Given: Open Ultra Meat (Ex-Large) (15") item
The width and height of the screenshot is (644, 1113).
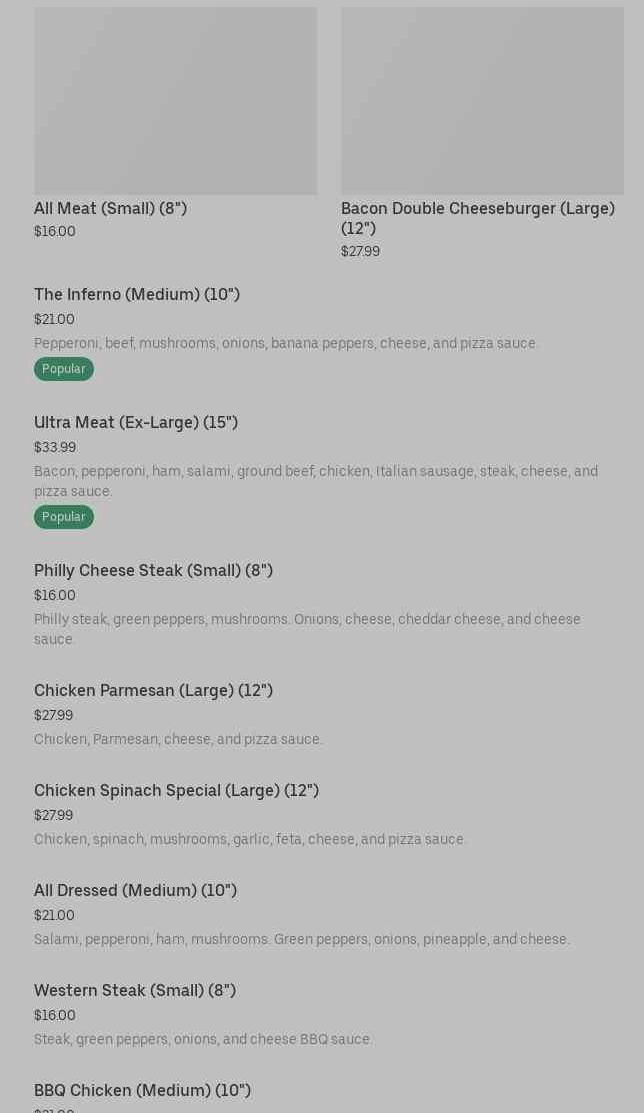Looking at the screenshot, I should point(136,422).
